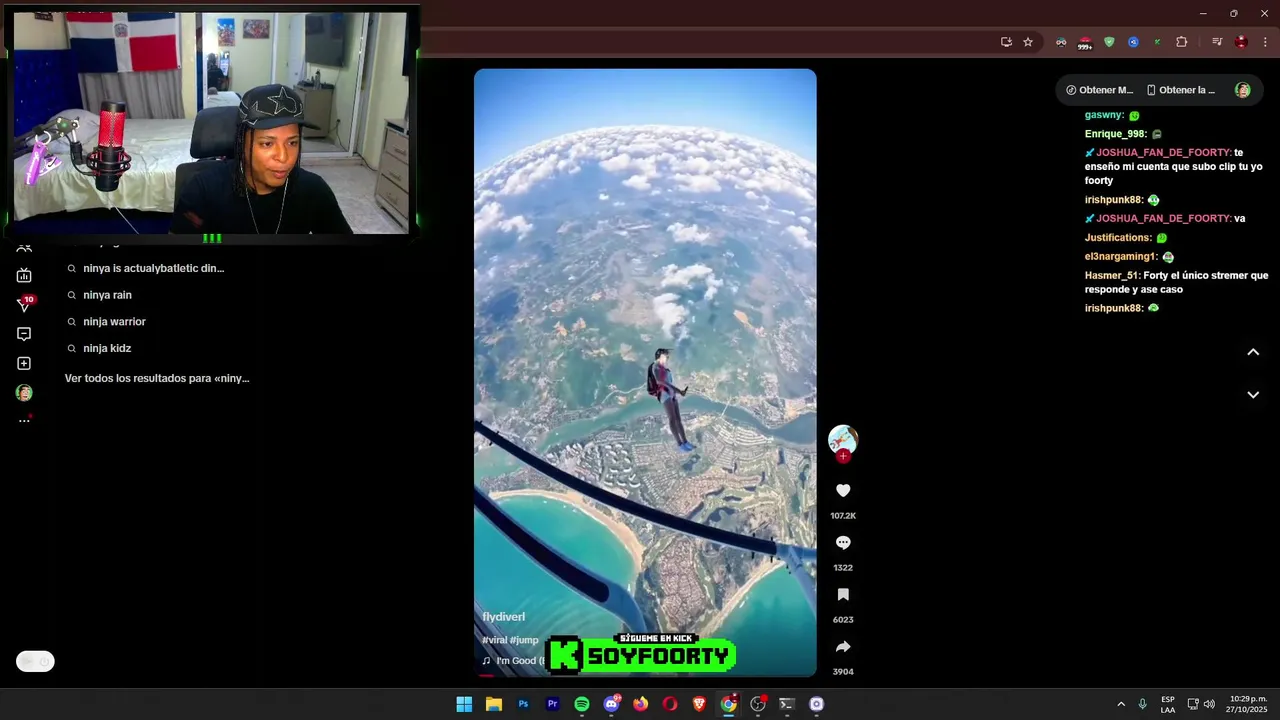This screenshot has width=1280, height=720.
Task: Switch keyboard language ESP LAA
Action: 1168,704
